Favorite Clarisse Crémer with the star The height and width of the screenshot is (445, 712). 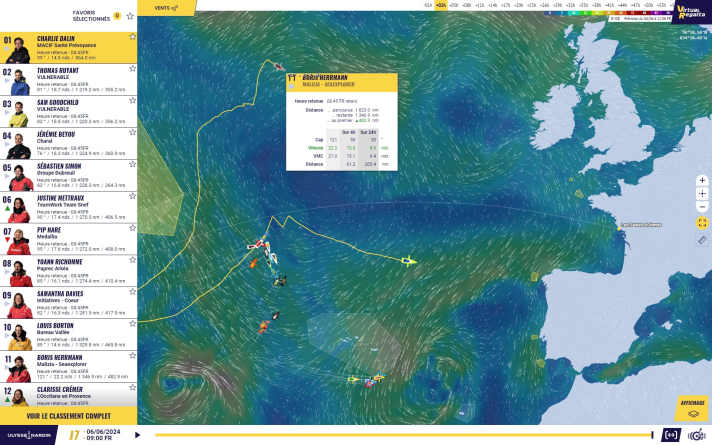[x=132, y=387]
